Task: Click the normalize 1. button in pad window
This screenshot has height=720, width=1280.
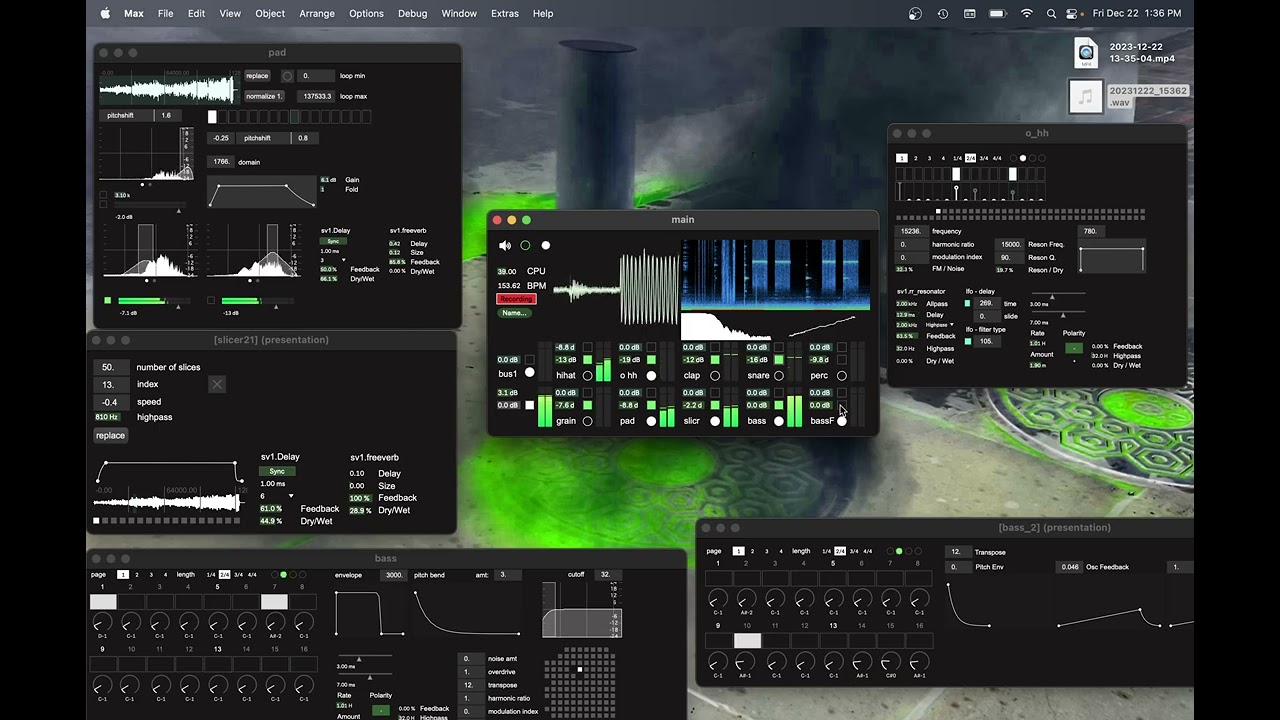Action: pos(264,96)
